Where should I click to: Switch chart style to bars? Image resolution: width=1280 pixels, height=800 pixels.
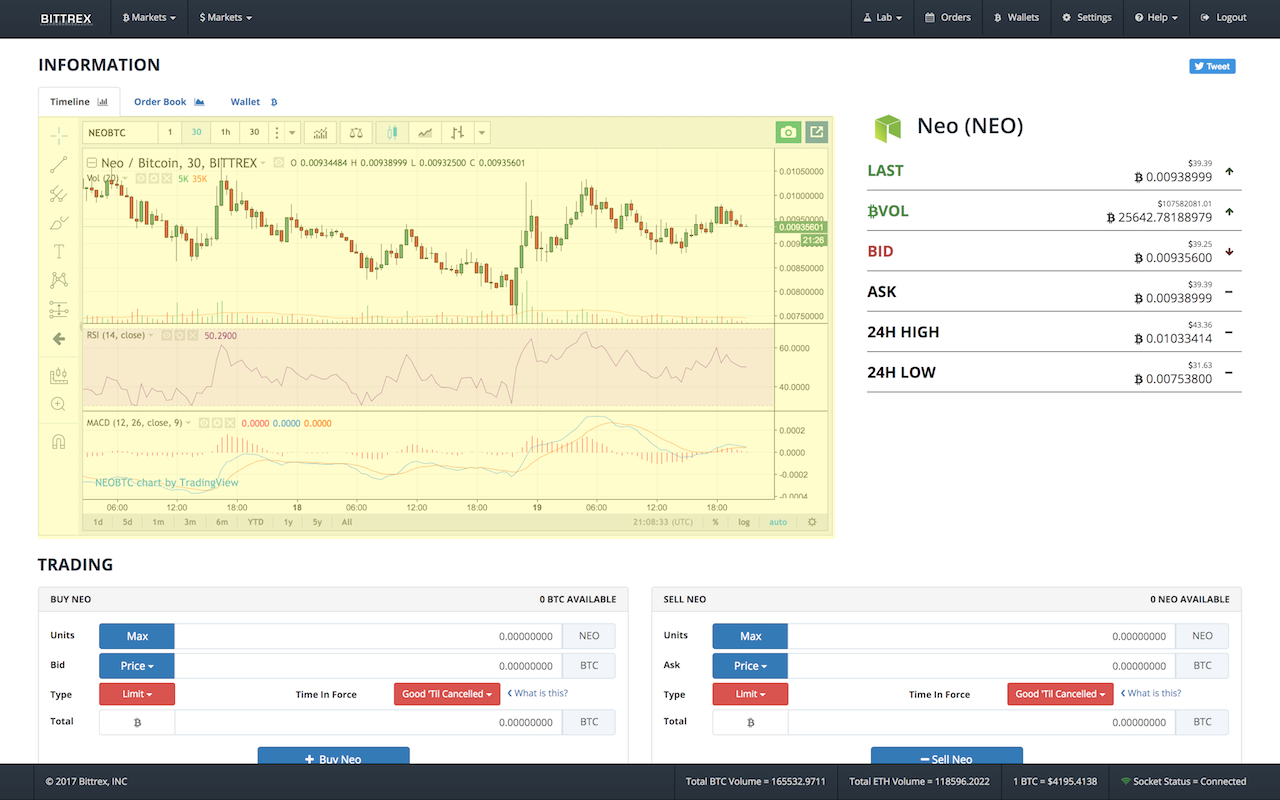[457, 132]
